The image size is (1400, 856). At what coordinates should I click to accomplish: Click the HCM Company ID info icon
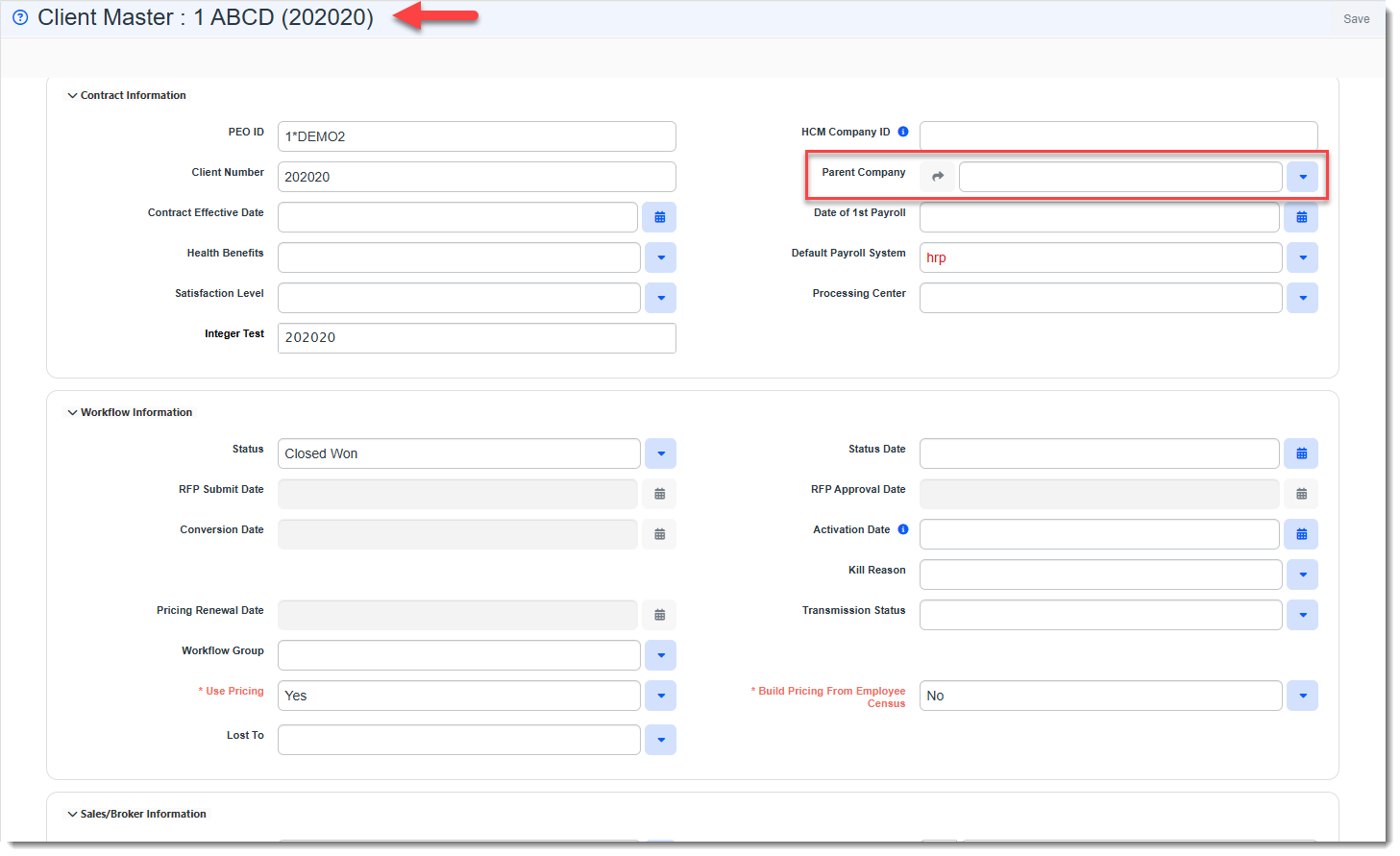902,132
